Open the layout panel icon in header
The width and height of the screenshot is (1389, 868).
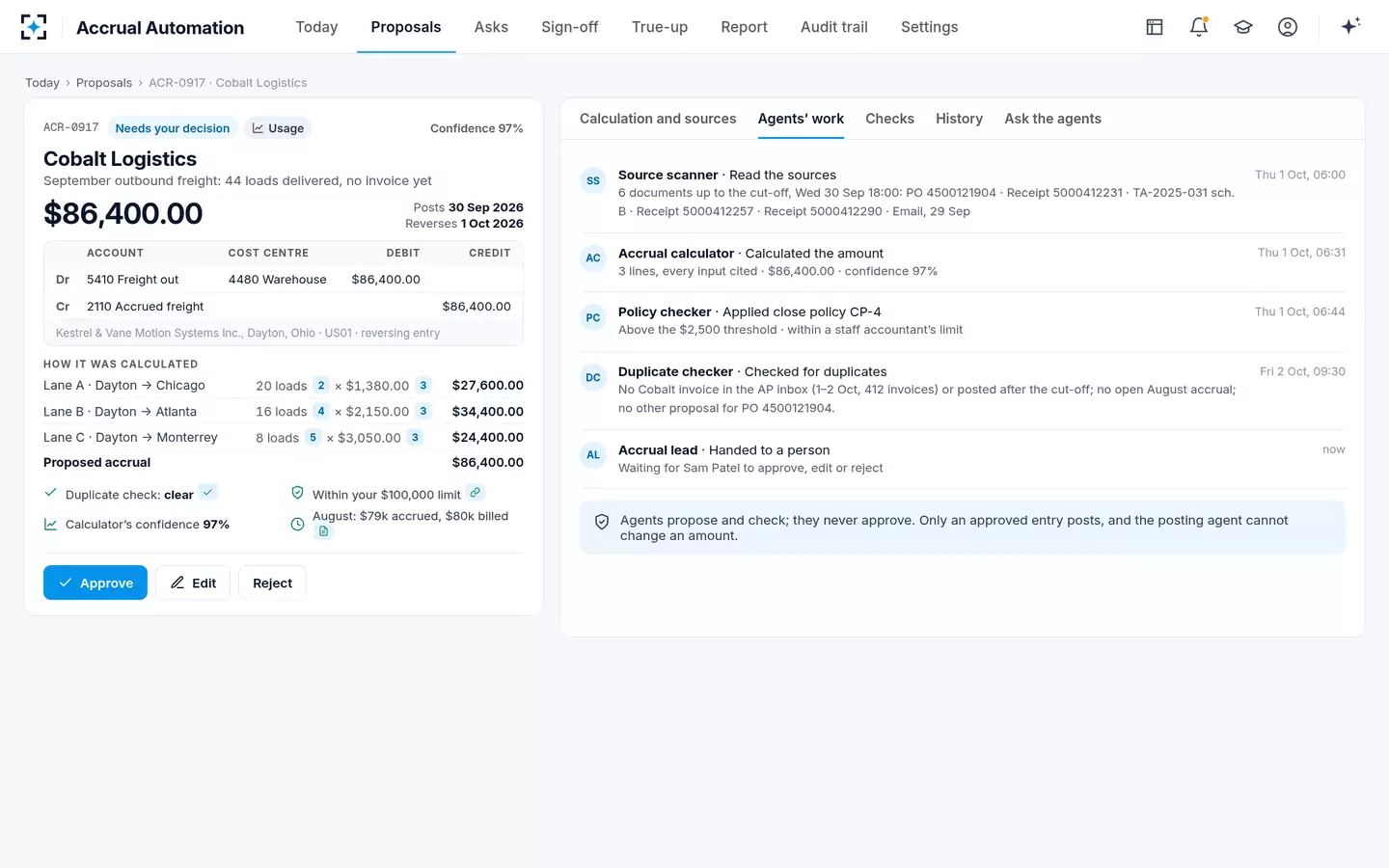coord(1155,27)
